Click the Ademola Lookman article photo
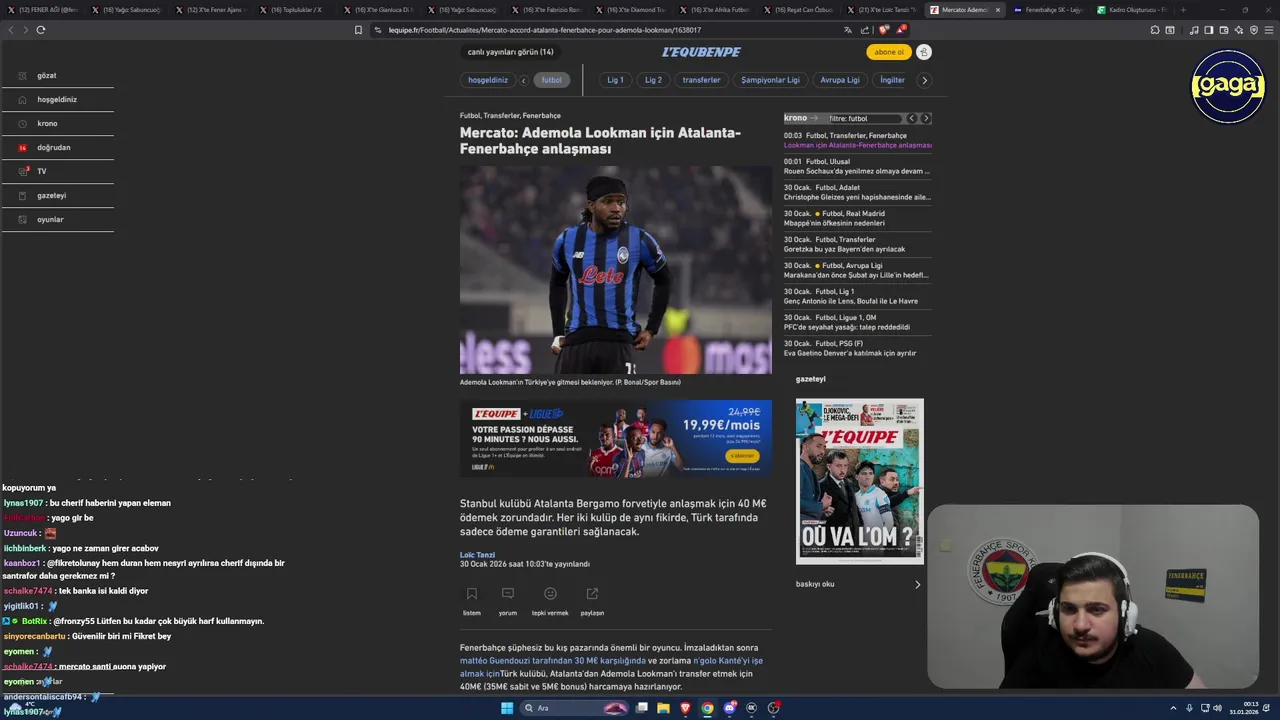Viewport: 1280px width, 720px height. 615,270
